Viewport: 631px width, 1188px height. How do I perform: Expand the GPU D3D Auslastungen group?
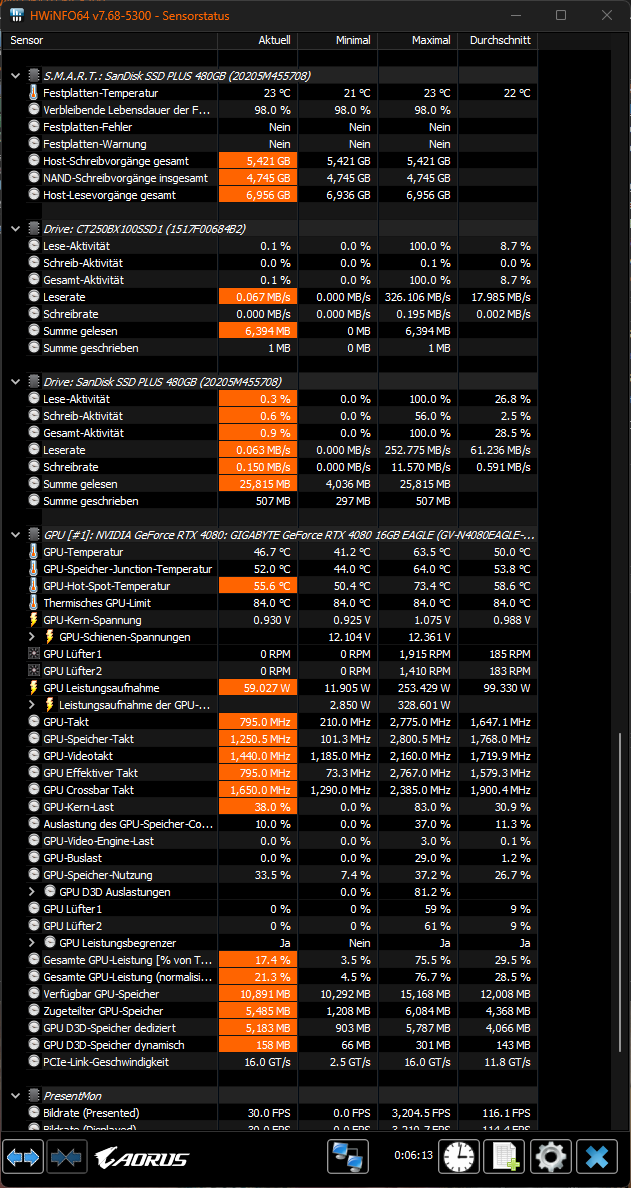32,892
